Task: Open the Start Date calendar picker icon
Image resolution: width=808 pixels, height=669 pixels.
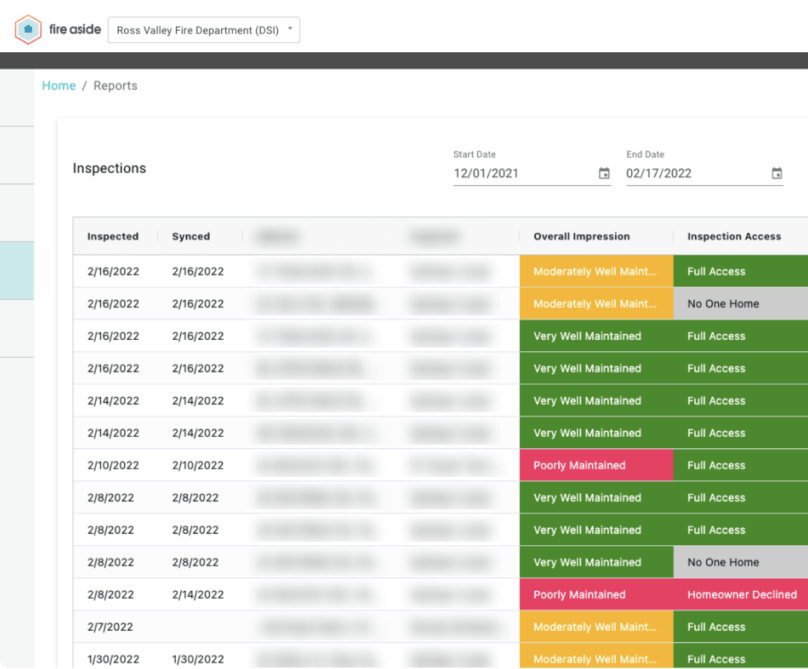Action: [x=604, y=173]
